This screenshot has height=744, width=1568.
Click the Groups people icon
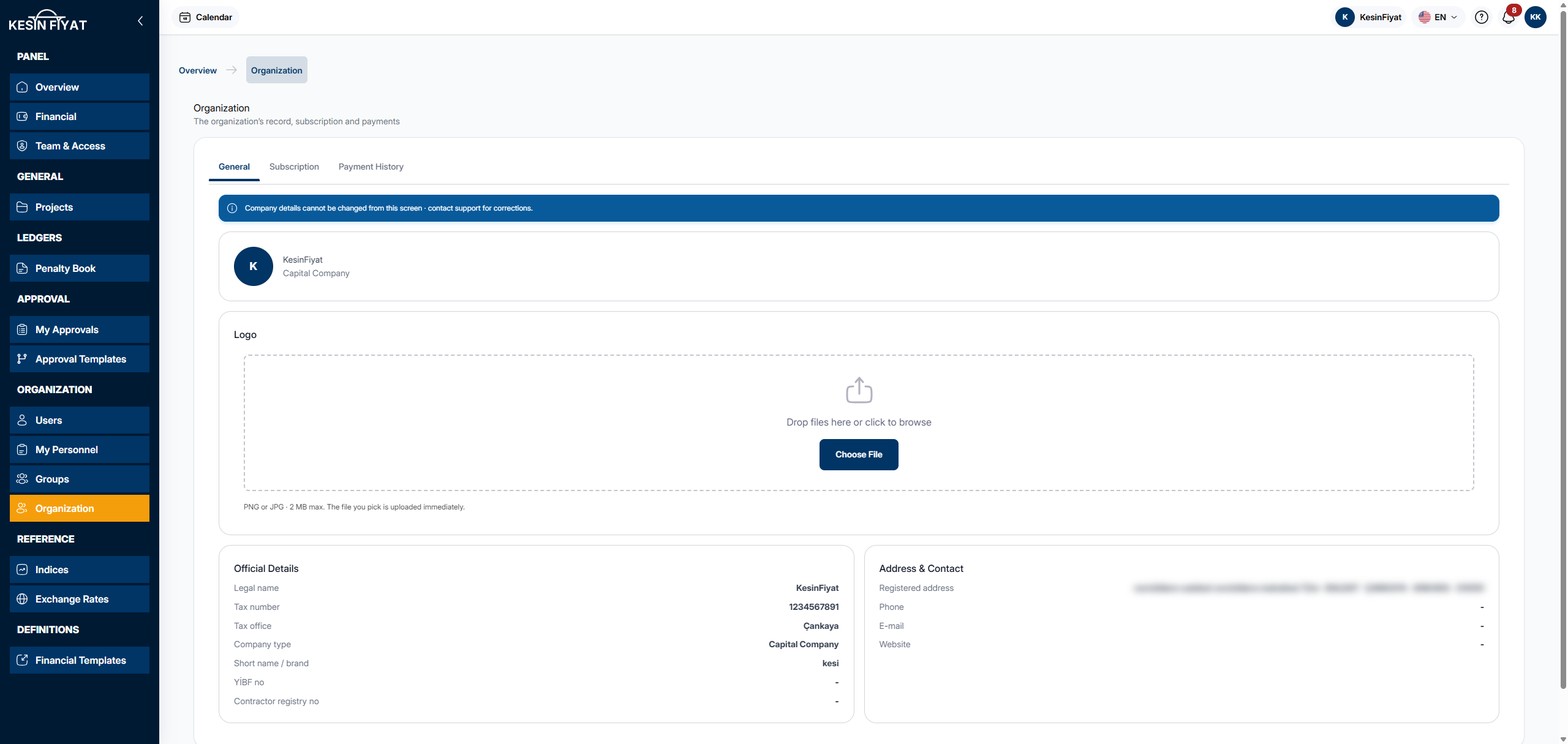23,479
